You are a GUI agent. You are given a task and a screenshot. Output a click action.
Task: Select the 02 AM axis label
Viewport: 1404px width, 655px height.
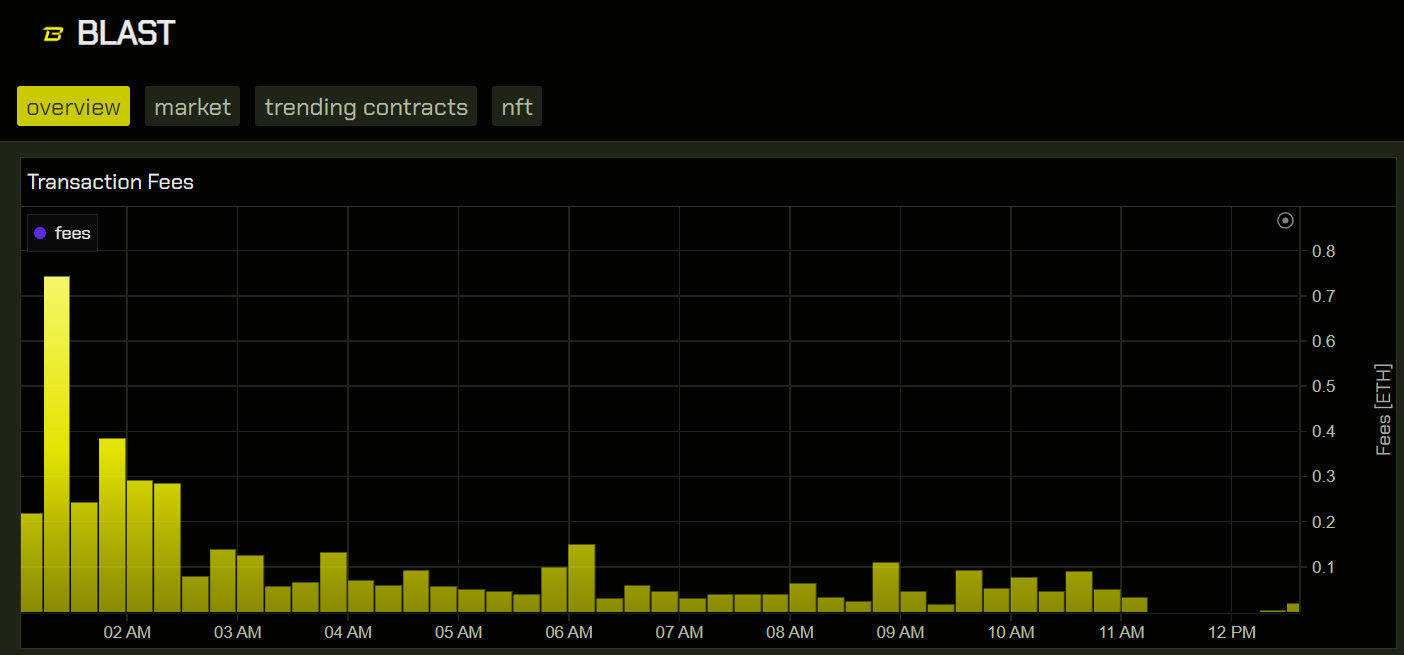coord(127,633)
